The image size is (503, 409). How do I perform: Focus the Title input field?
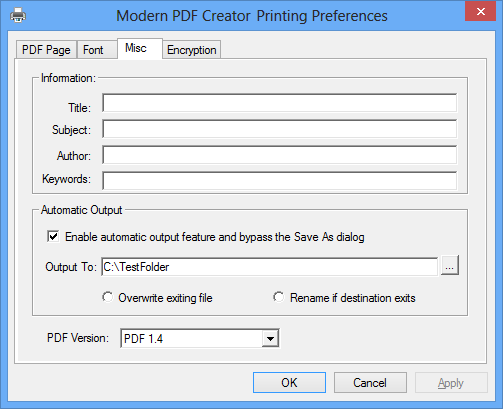click(x=280, y=103)
